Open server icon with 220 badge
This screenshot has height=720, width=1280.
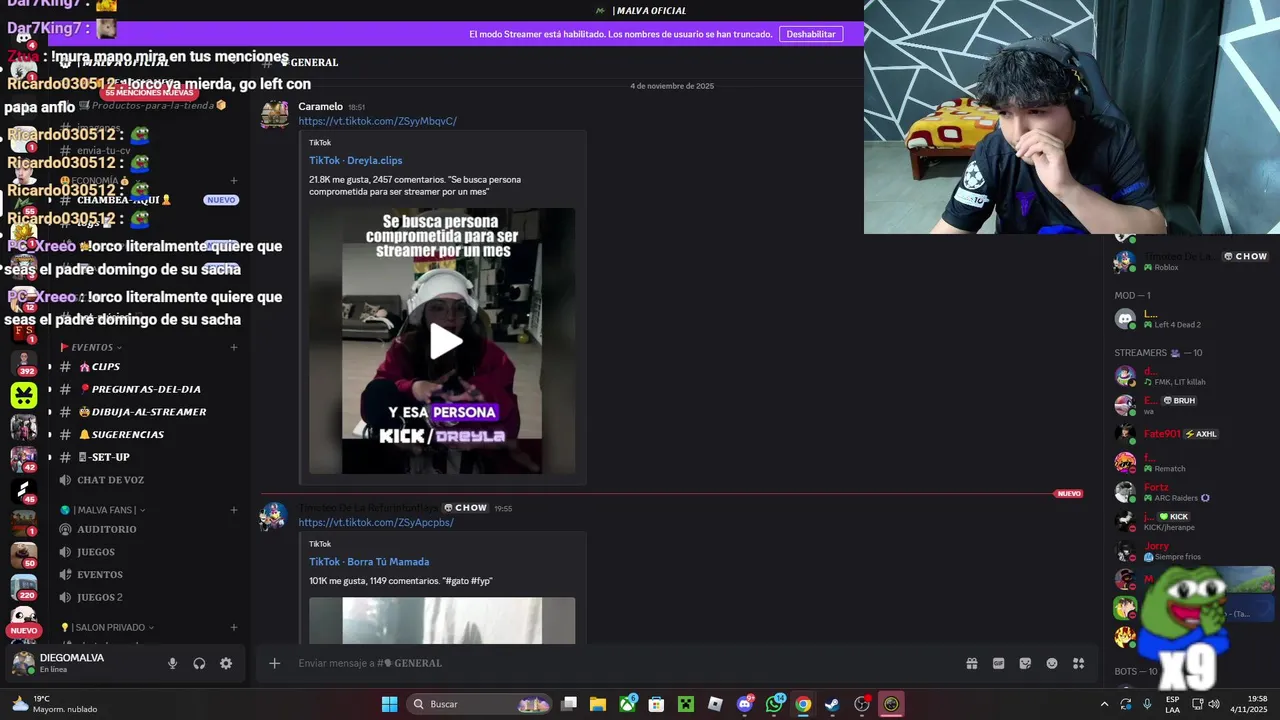(24, 587)
